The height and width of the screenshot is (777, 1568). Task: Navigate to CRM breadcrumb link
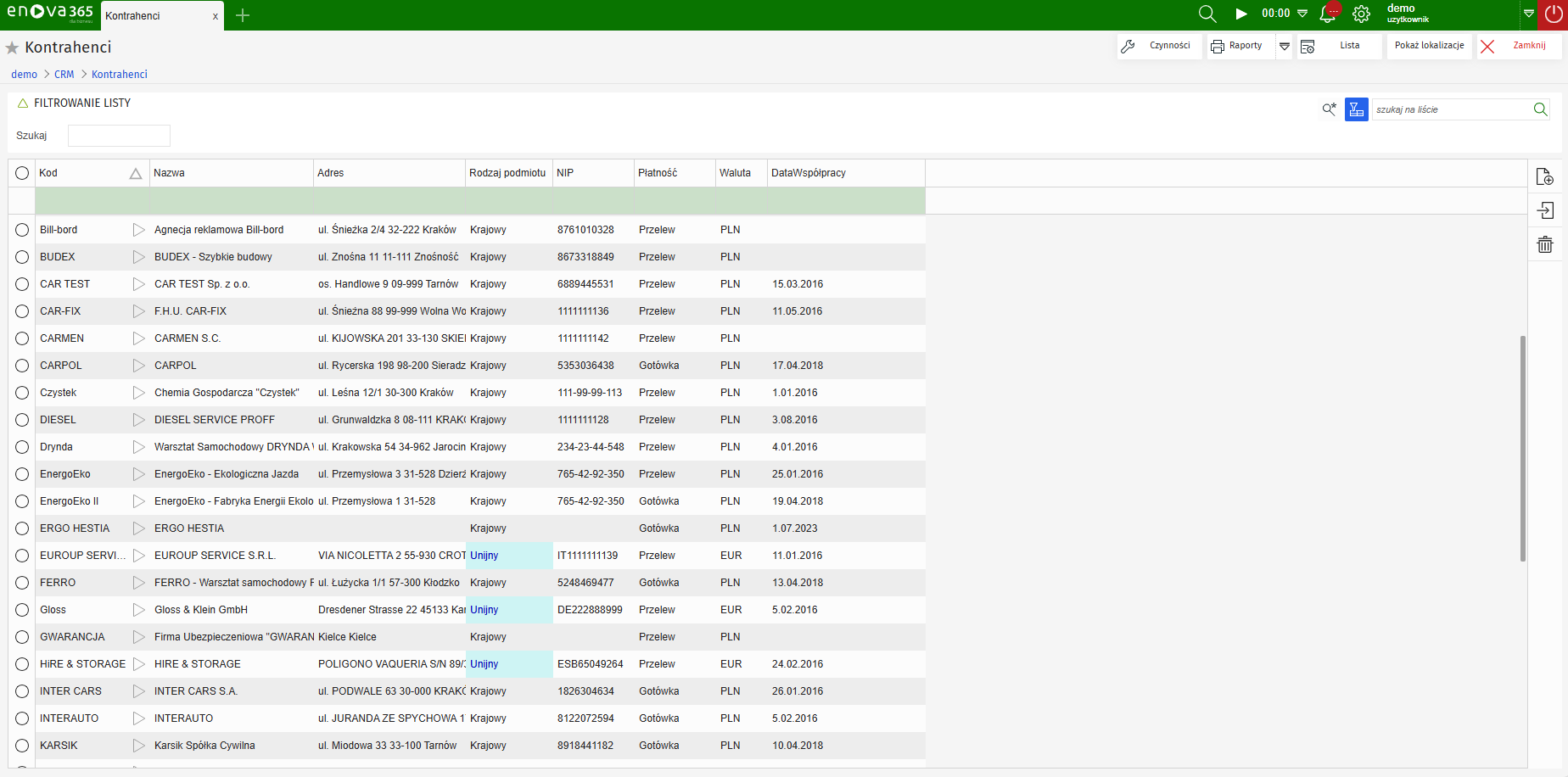(64, 75)
